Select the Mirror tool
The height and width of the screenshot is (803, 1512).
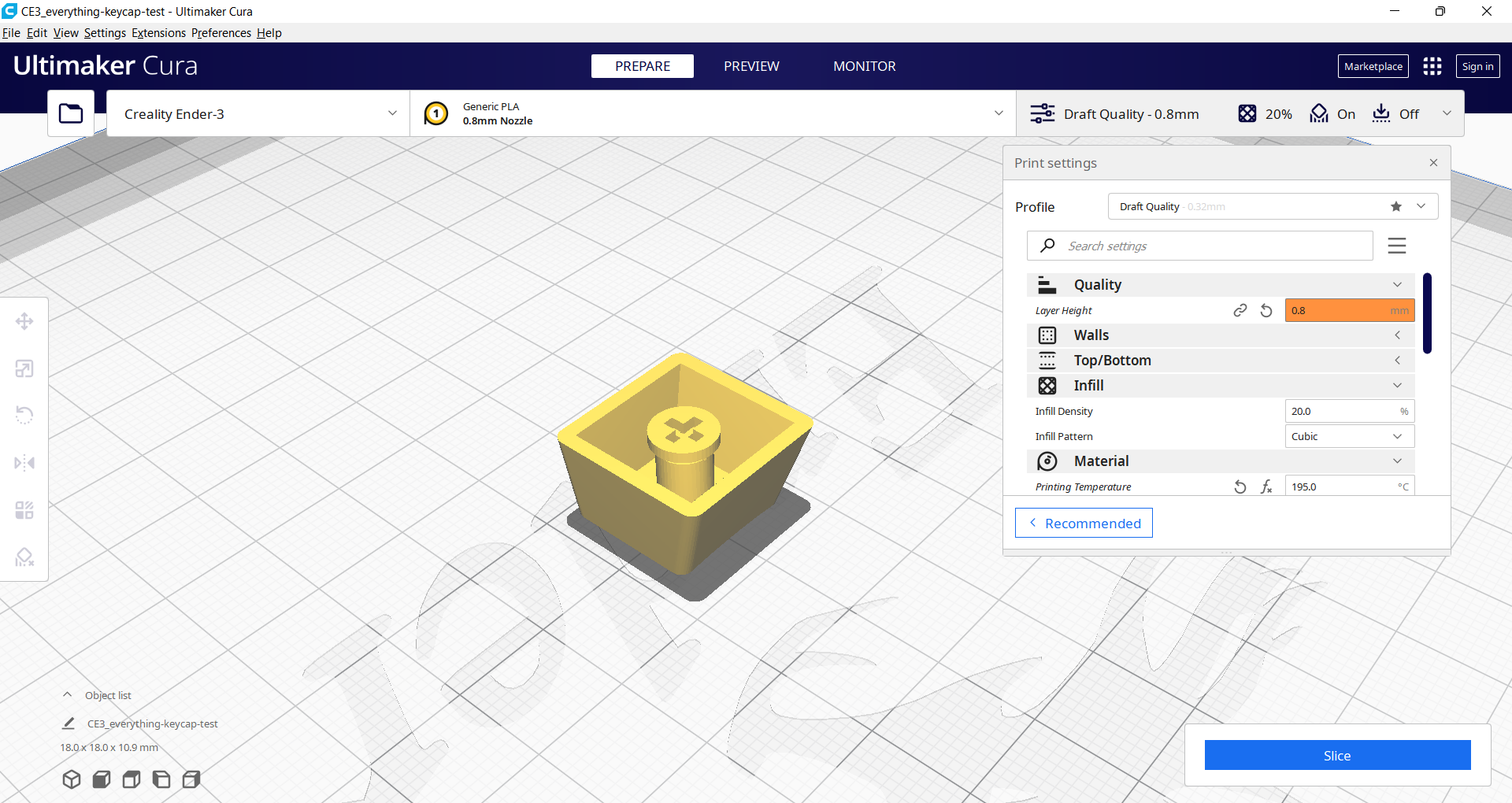coord(24,463)
